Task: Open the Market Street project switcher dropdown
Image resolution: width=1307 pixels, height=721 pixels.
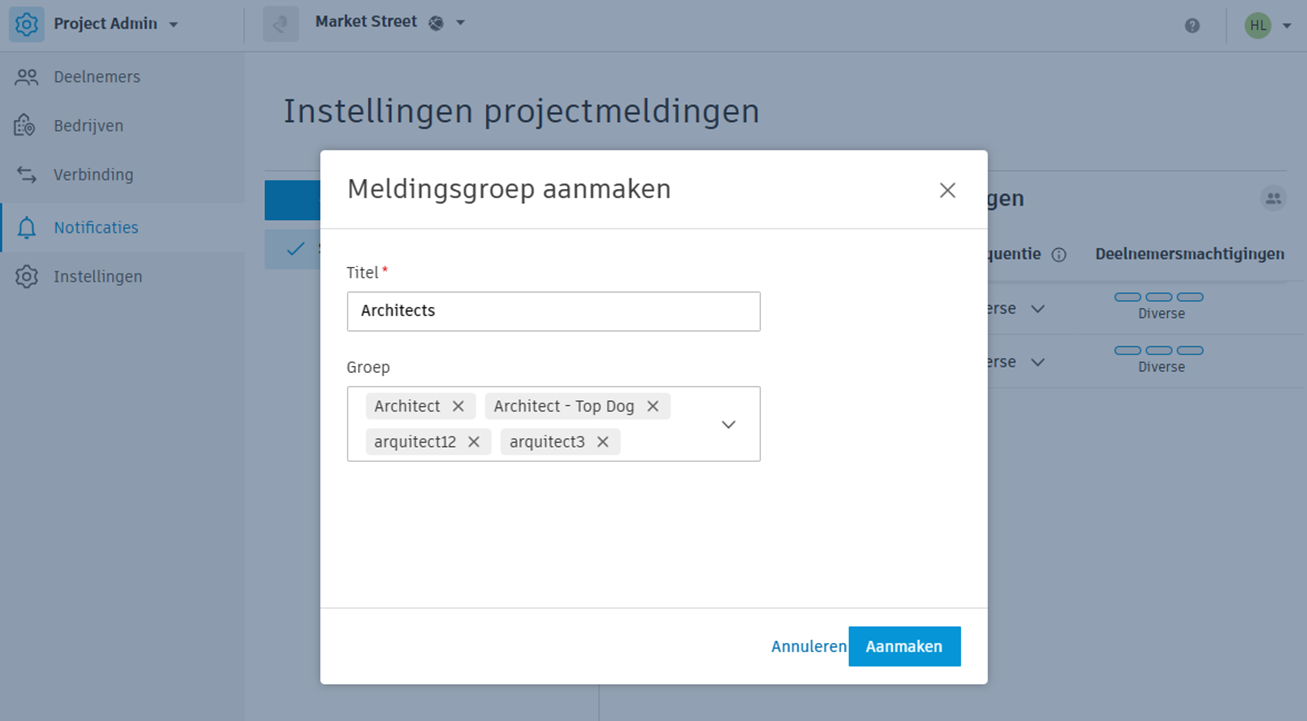Action: pyautogui.click(x=458, y=21)
